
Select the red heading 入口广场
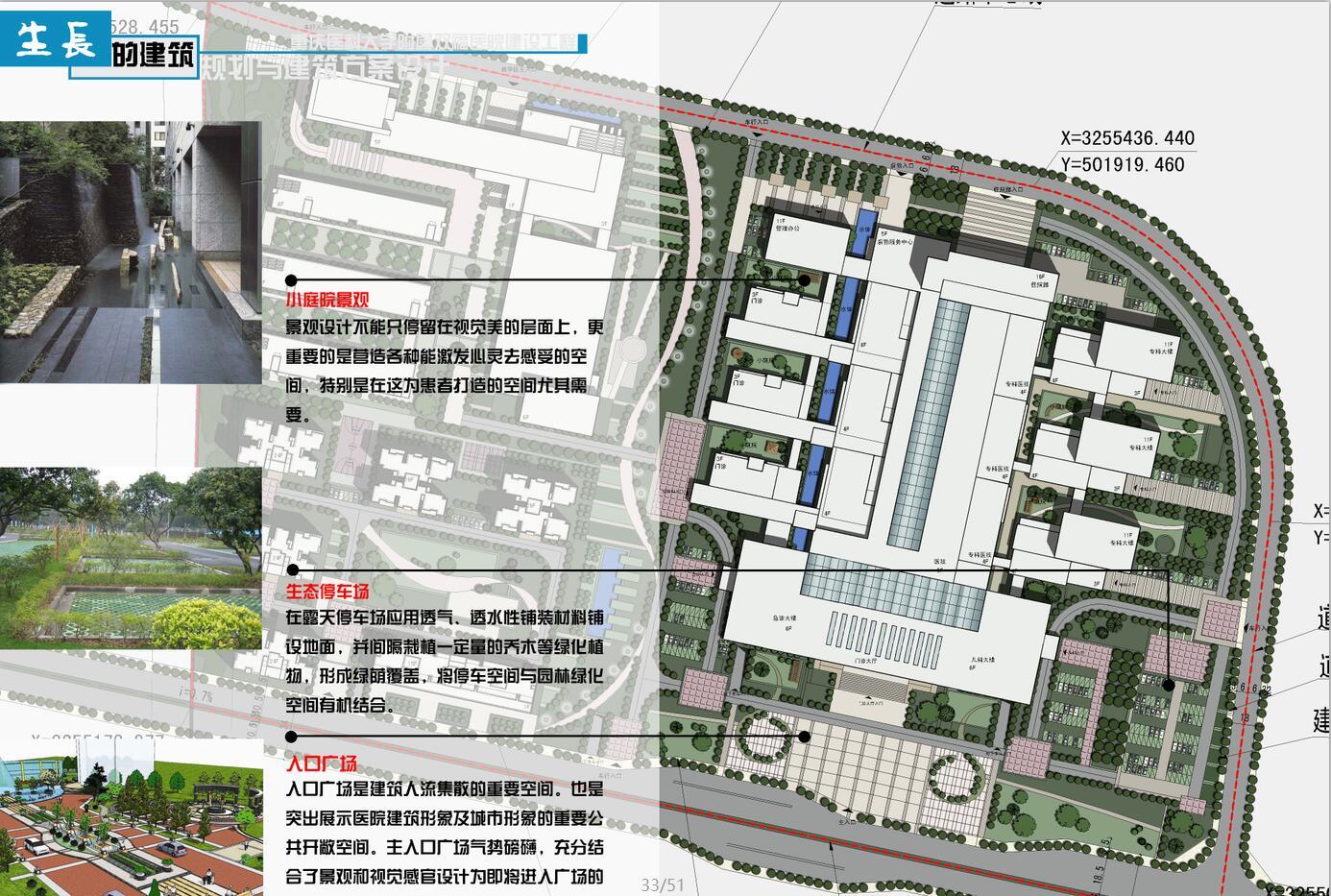321,763
